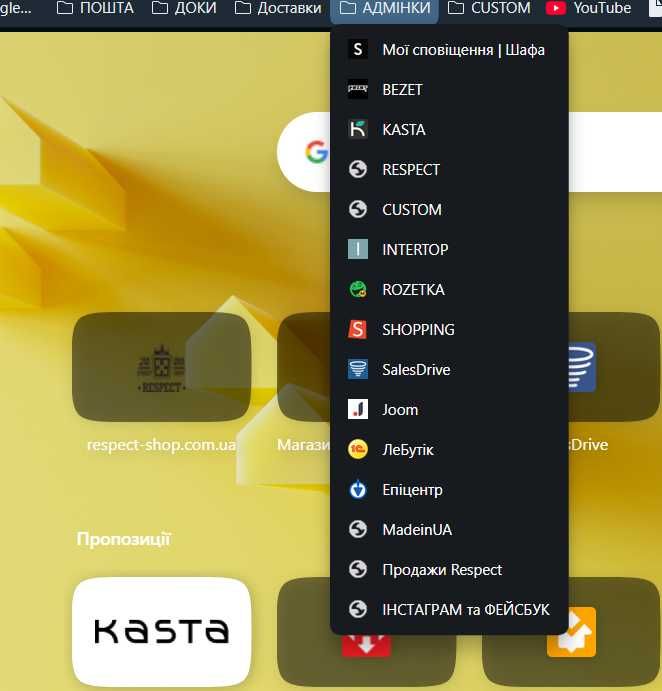Open the Kasta offer card
Viewport: 662px width, 691px height.
pos(161,631)
